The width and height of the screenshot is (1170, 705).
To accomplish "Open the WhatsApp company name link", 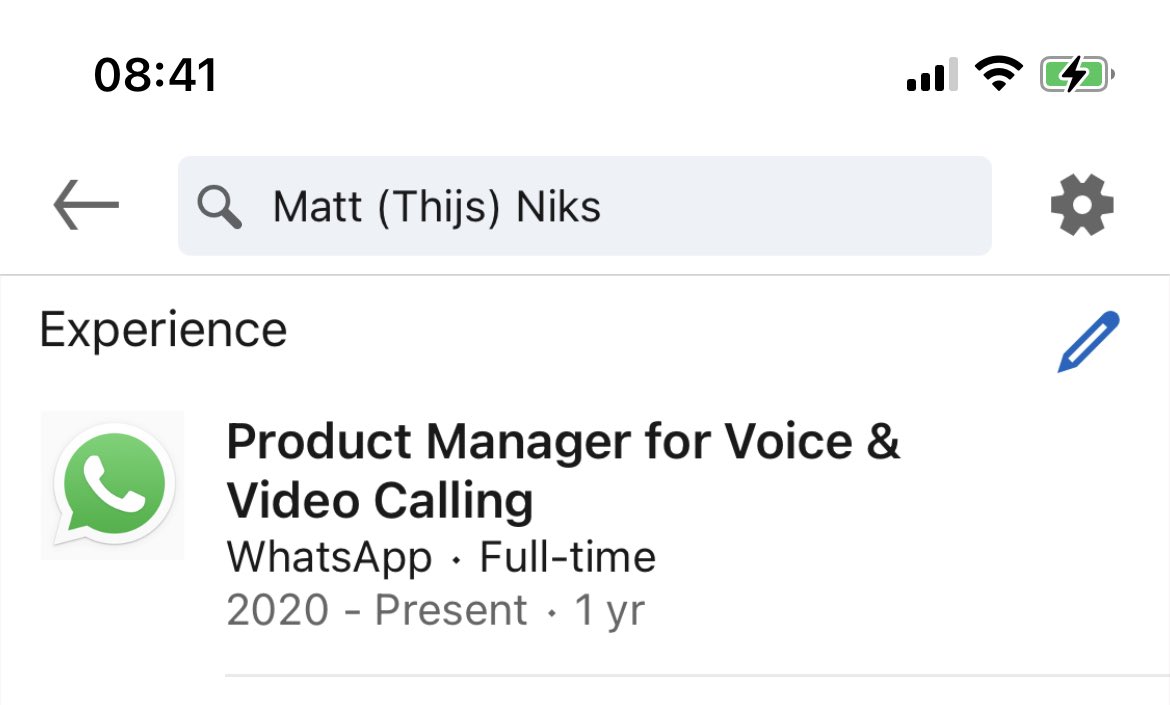I will click(x=329, y=557).
